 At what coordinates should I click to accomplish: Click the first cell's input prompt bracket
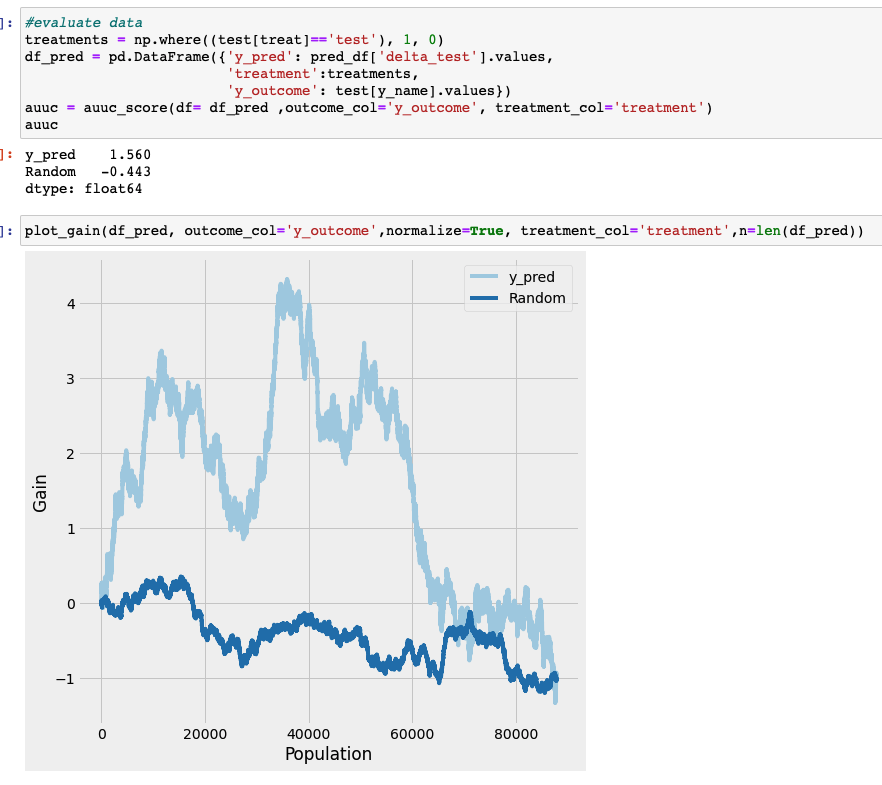(7, 22)
